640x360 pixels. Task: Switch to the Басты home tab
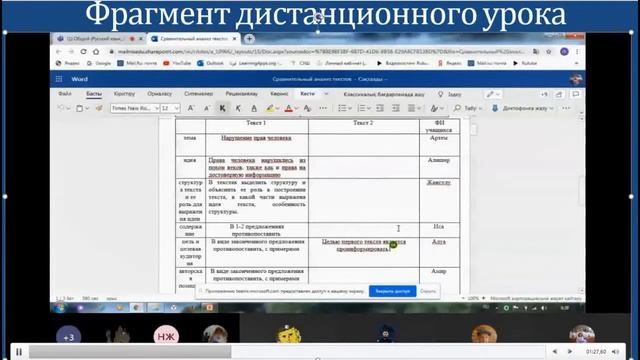pos(94,94)
